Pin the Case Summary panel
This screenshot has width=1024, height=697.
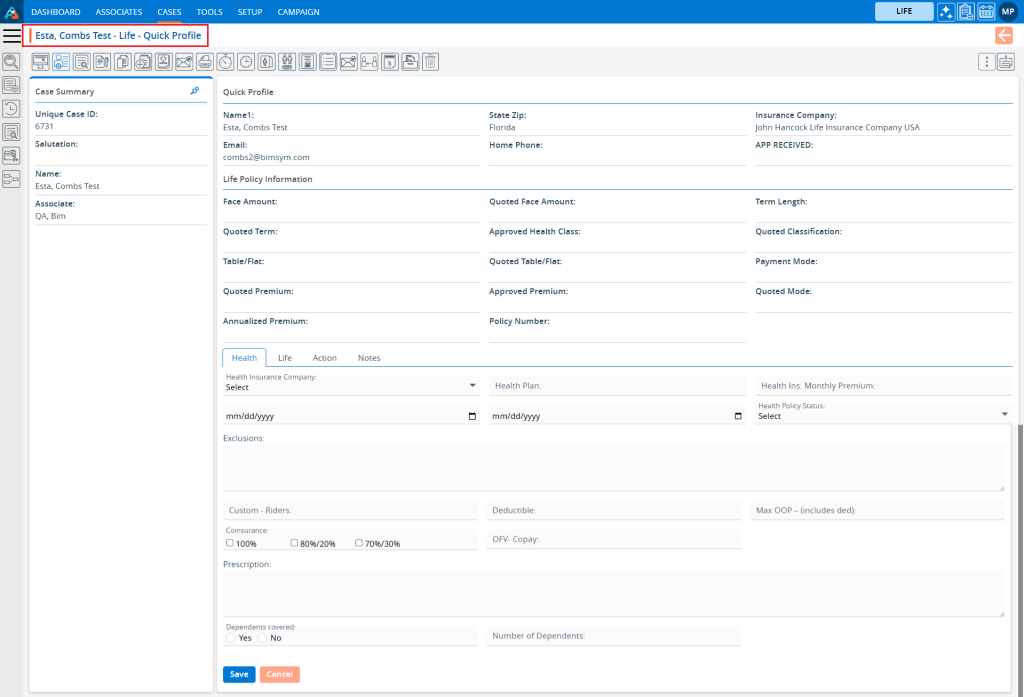pyautogui.click(x=195, y=91)
